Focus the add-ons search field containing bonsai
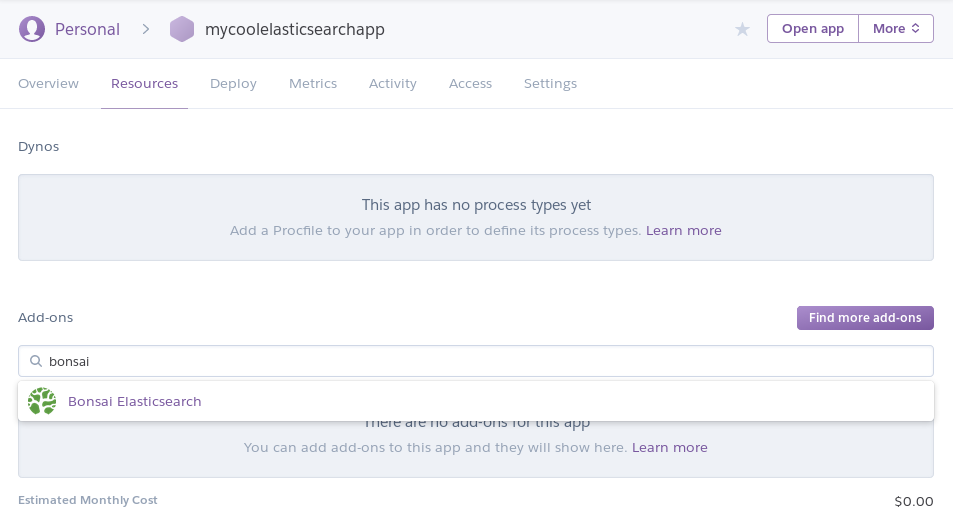 coord(476,361)
